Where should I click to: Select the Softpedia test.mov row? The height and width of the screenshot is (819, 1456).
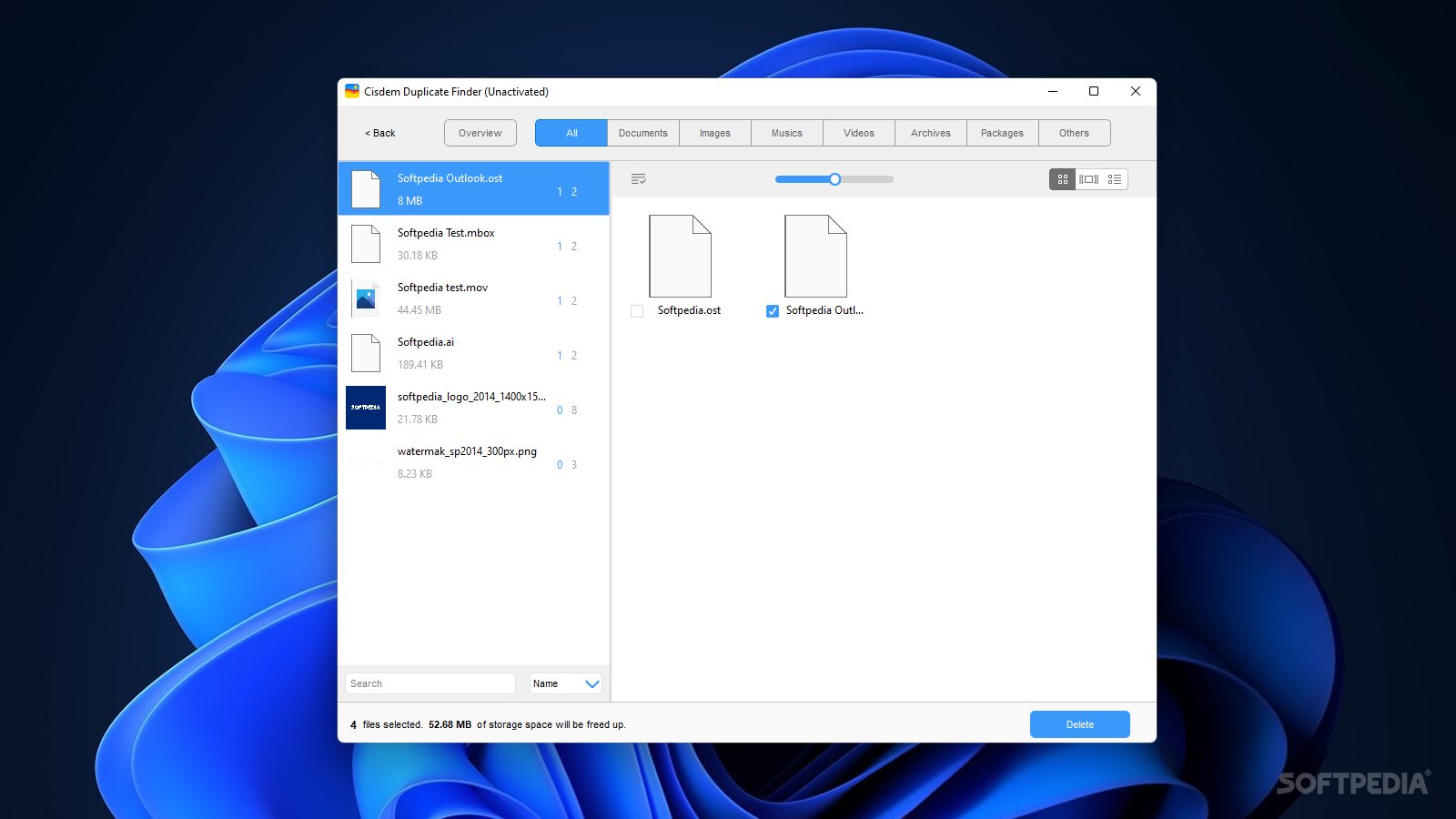tap(473, 298)
